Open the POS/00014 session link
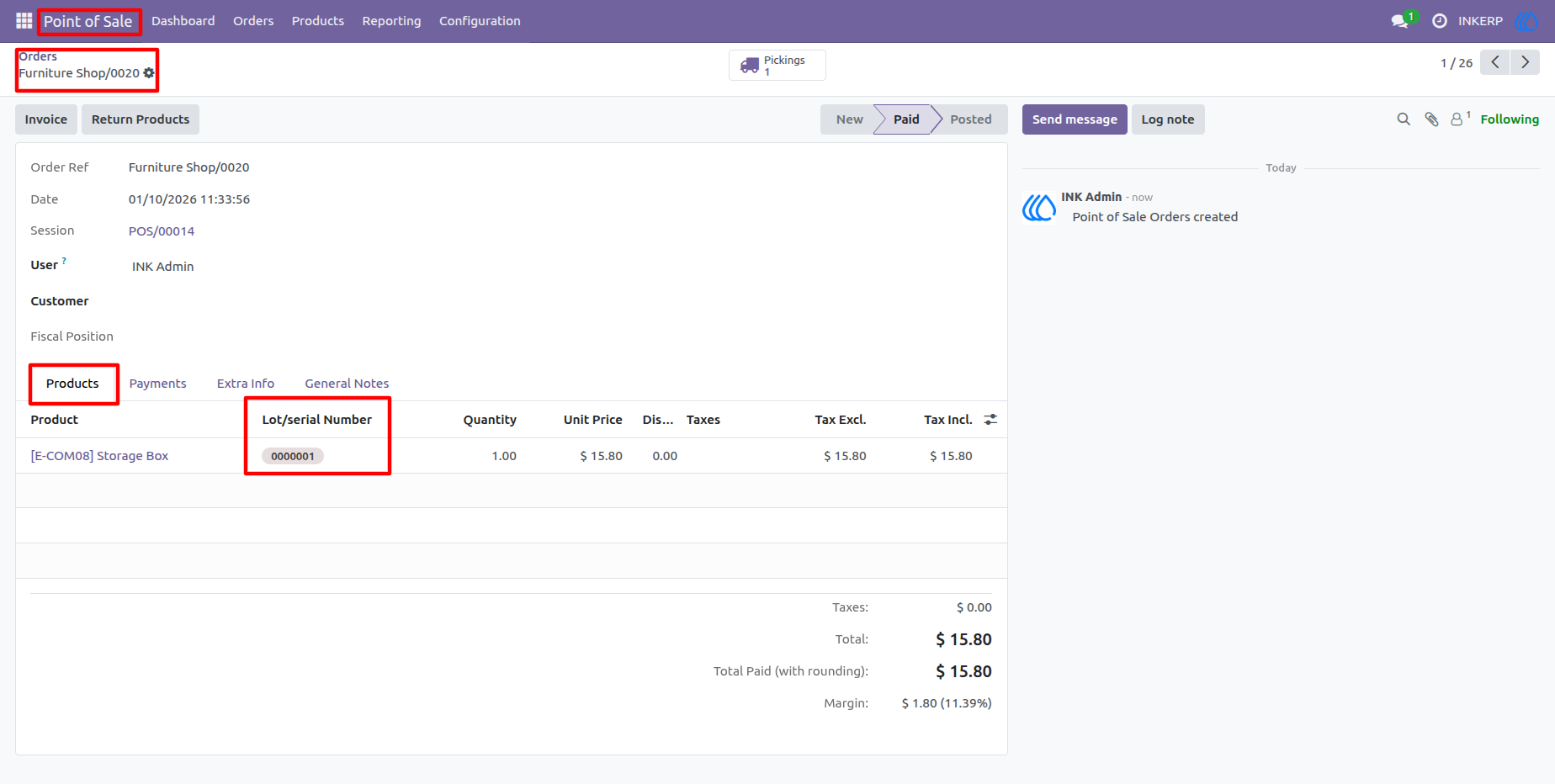Image resolution: width=1555 pixels, height=784 pixels. (162, 231)
